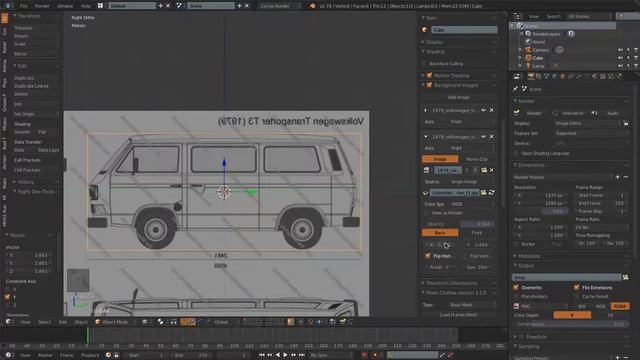Open the Feature Set Supported dropdown

click(x=591, y=133)
